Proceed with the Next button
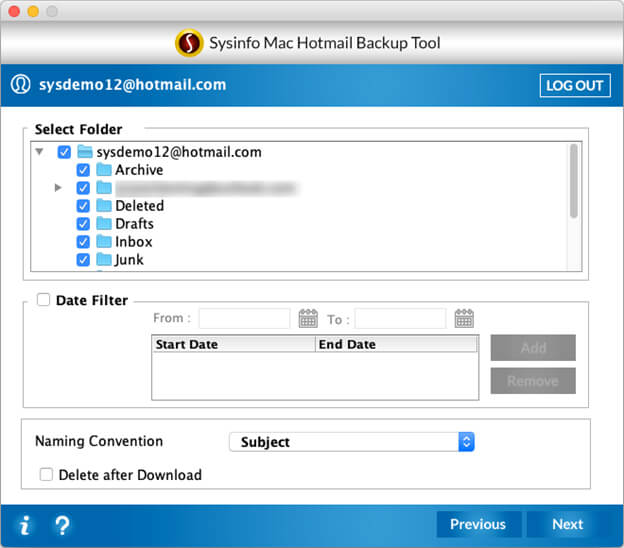This screenshot has width=624, height=548. (x=568, y=524)
